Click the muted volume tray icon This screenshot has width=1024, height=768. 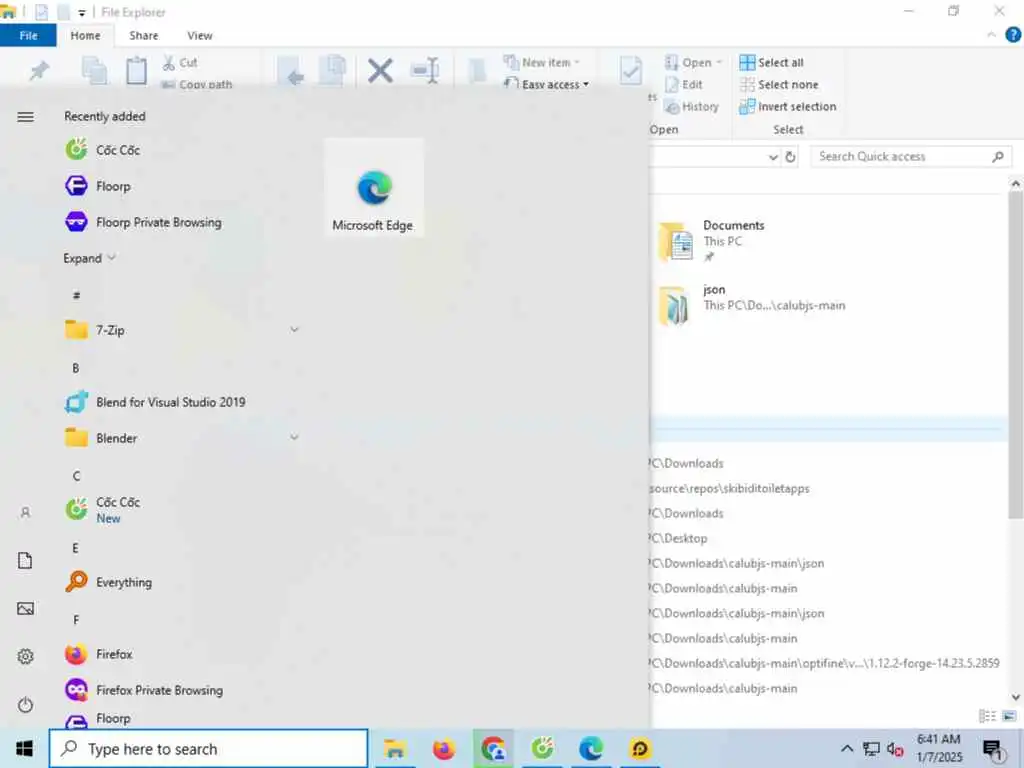coord(895,749)
